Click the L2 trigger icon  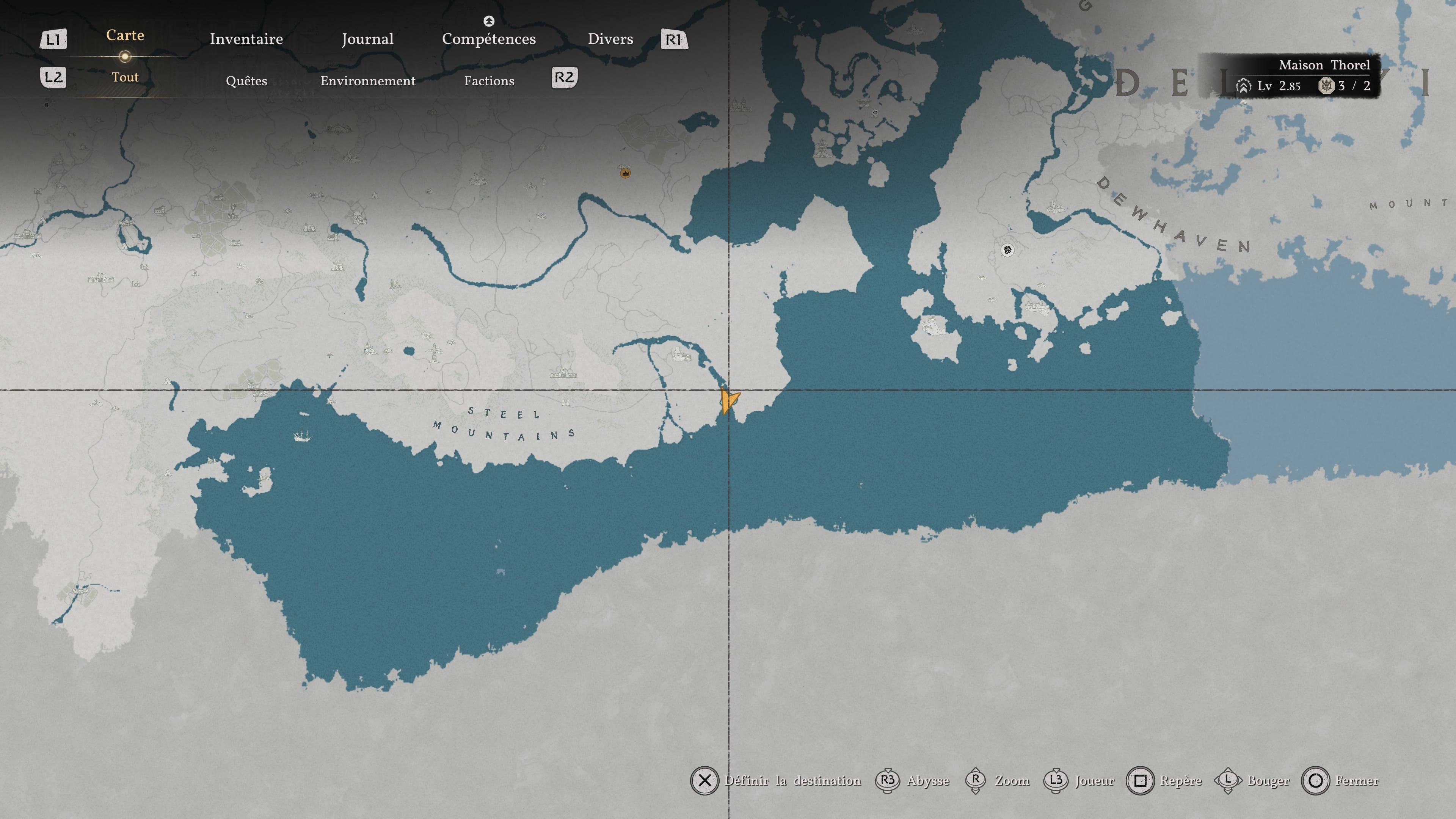pos(53,77)
